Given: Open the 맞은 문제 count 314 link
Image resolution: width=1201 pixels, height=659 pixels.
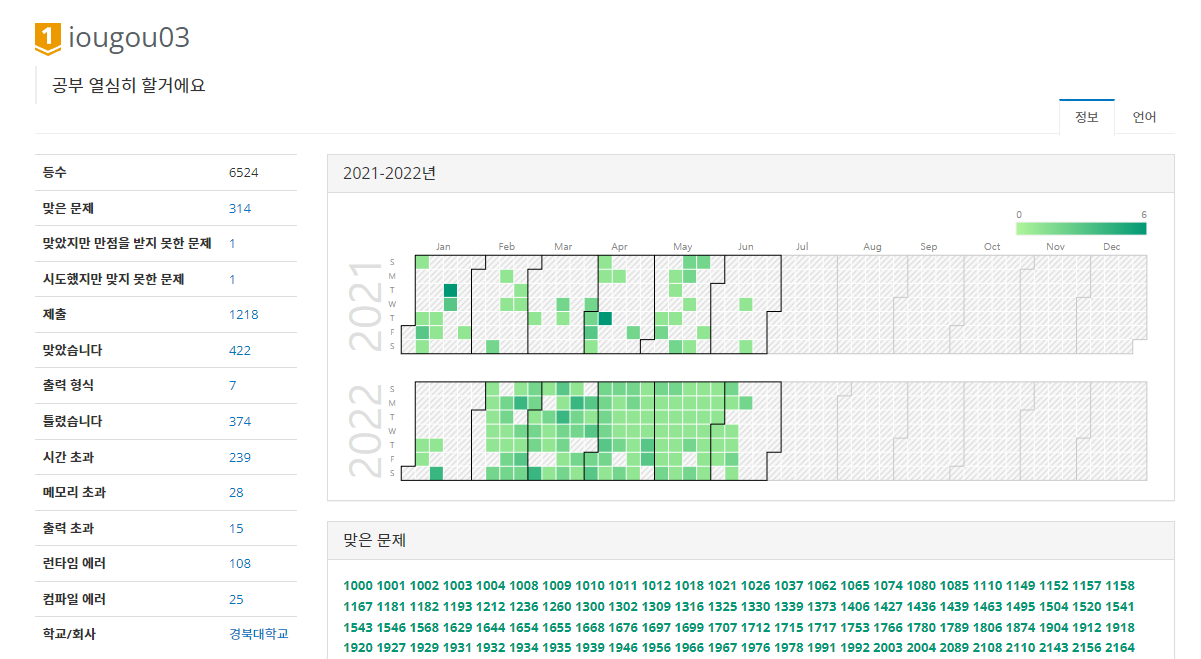Looking at the screenshot, I should pos(240,208).
